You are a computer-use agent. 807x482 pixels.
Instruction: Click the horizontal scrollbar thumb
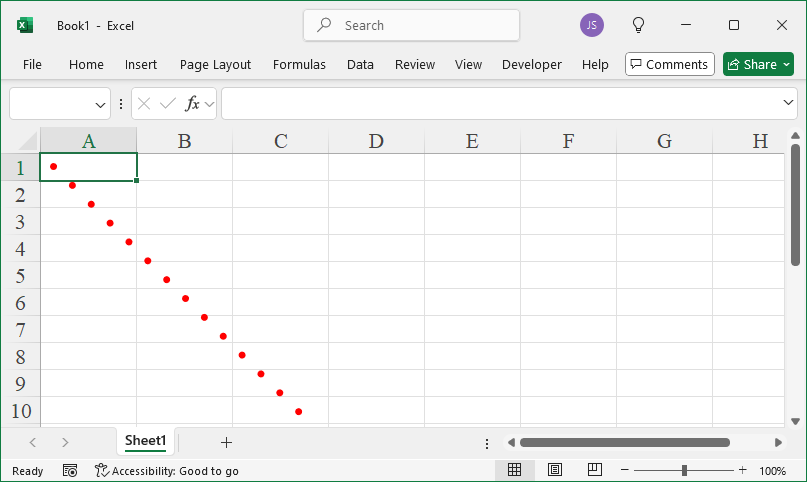625,442
